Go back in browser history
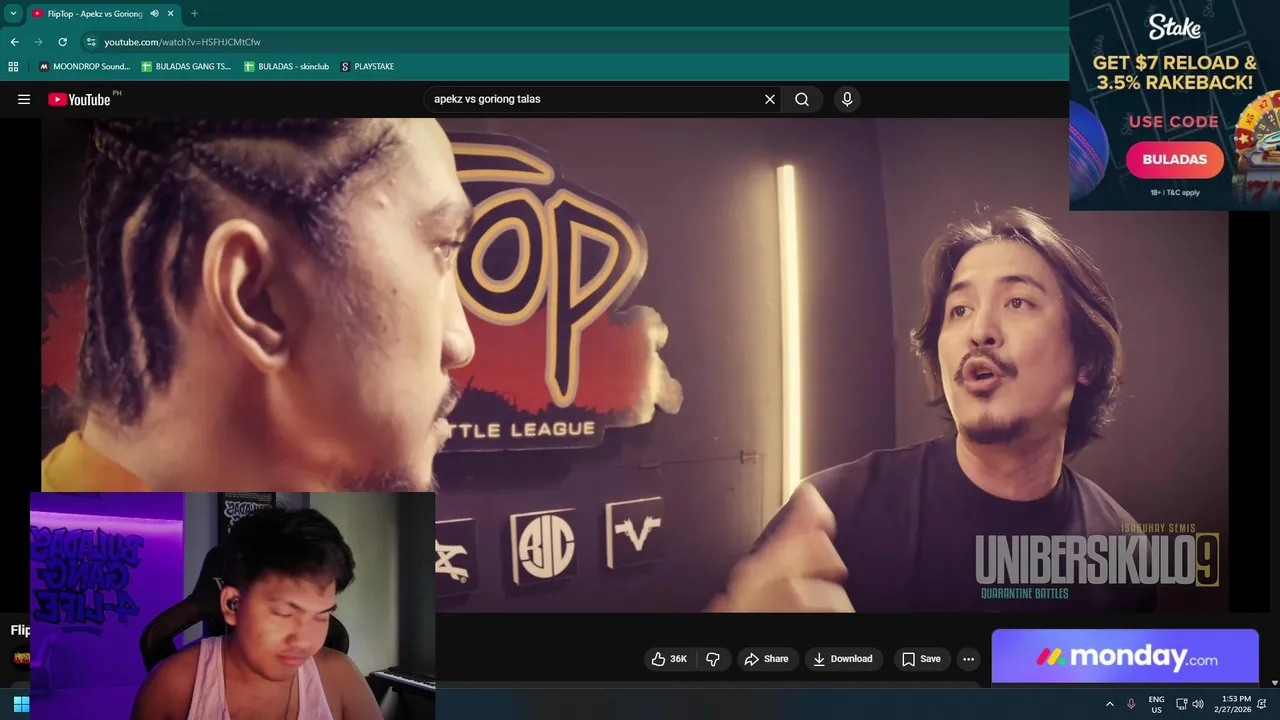 [x=14, y=42]
